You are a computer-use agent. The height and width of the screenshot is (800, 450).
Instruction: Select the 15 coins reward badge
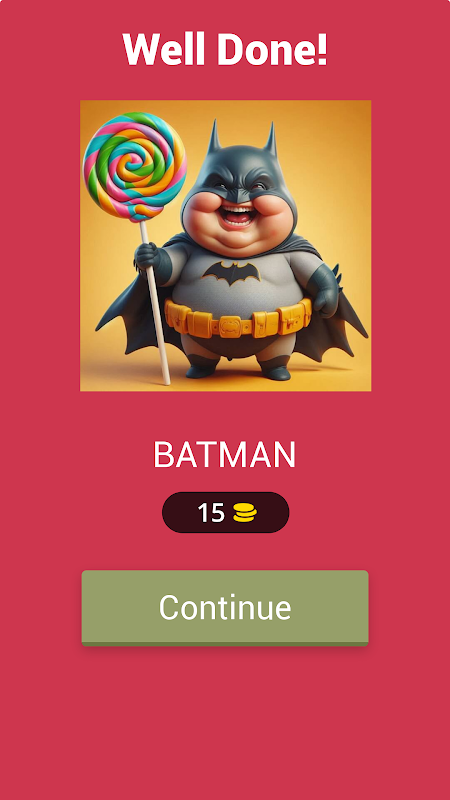pos(226,512)
